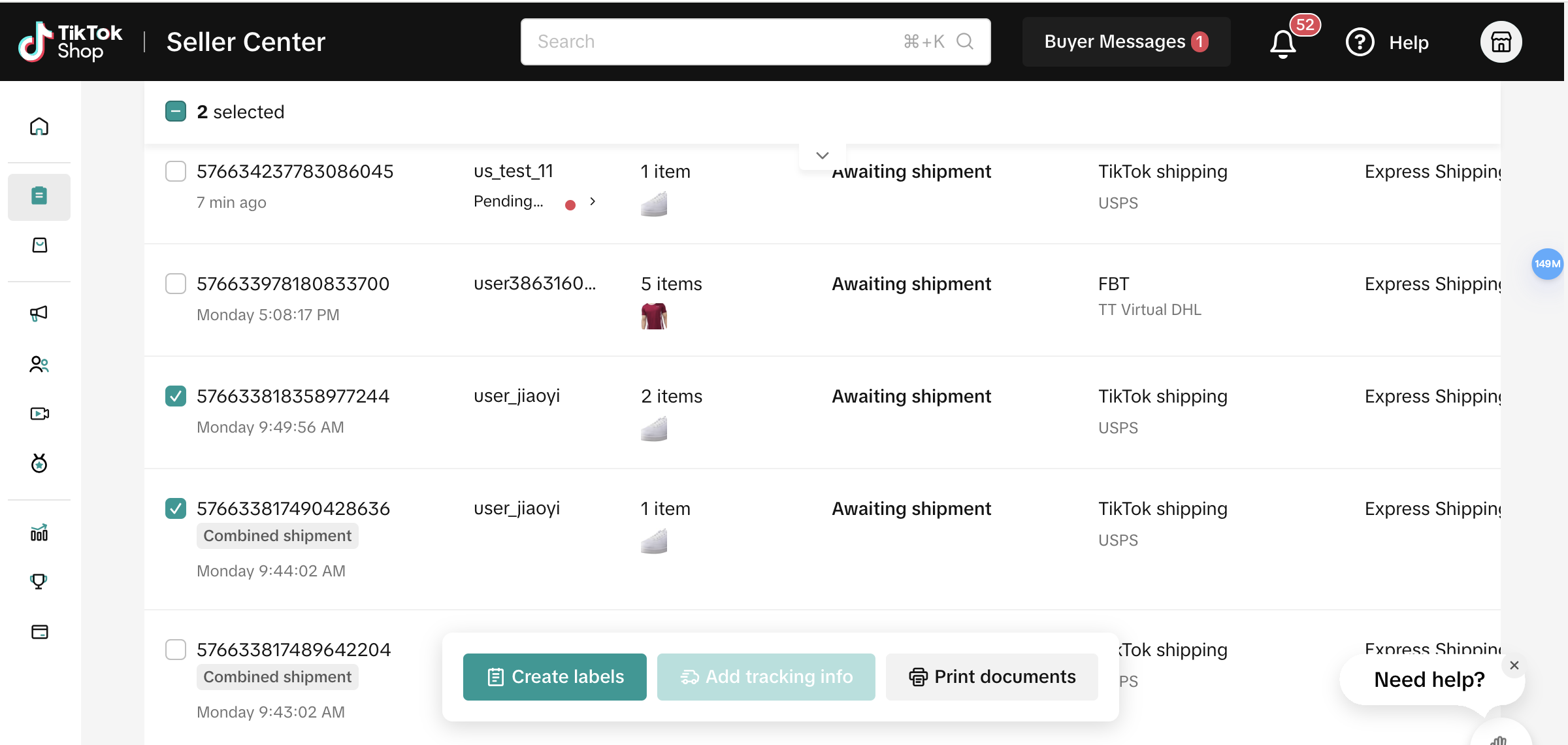
Task: Open the shop account avatar
Action: click(x=1501, y=42)
